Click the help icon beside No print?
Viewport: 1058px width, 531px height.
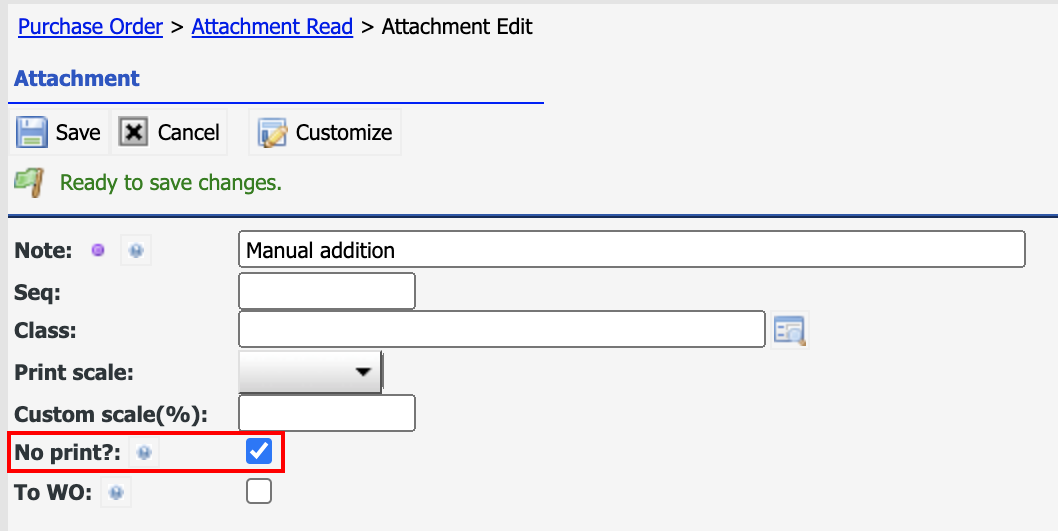point(144,453)
